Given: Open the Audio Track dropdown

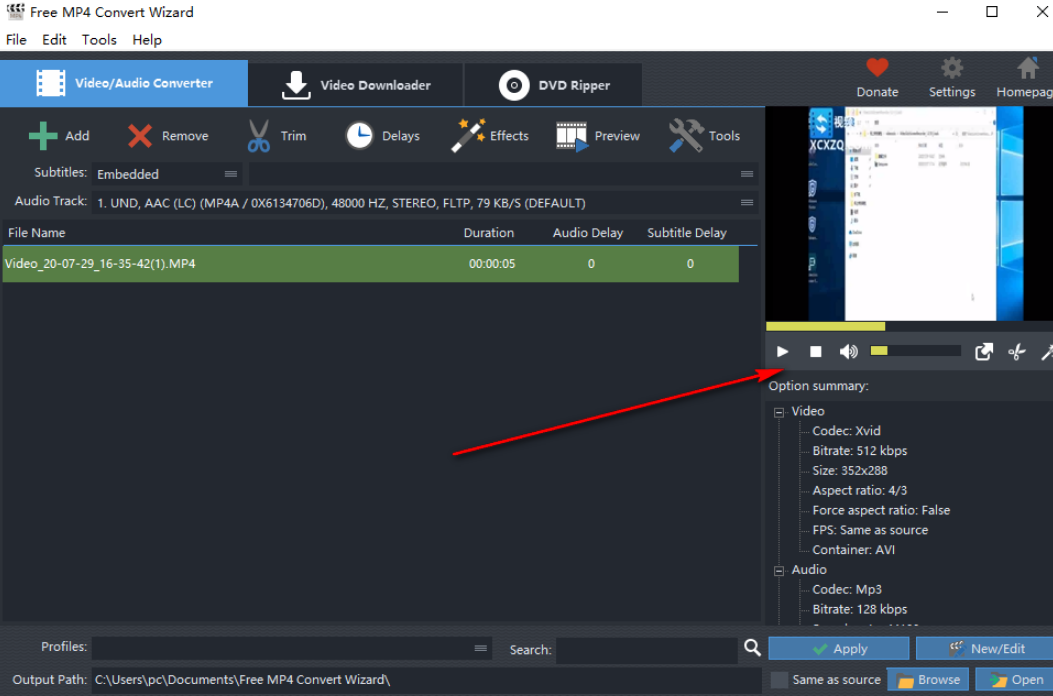Looking at the screenshot, I should [x=424, y=203].
